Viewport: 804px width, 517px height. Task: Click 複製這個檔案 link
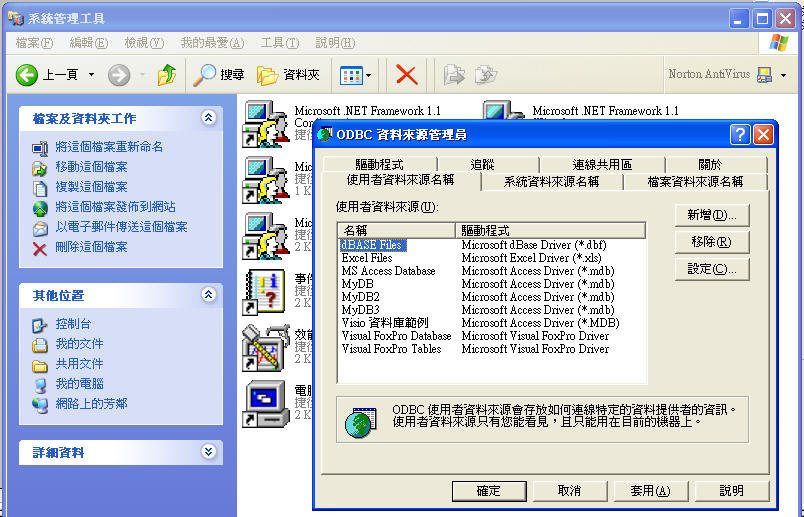91,187
